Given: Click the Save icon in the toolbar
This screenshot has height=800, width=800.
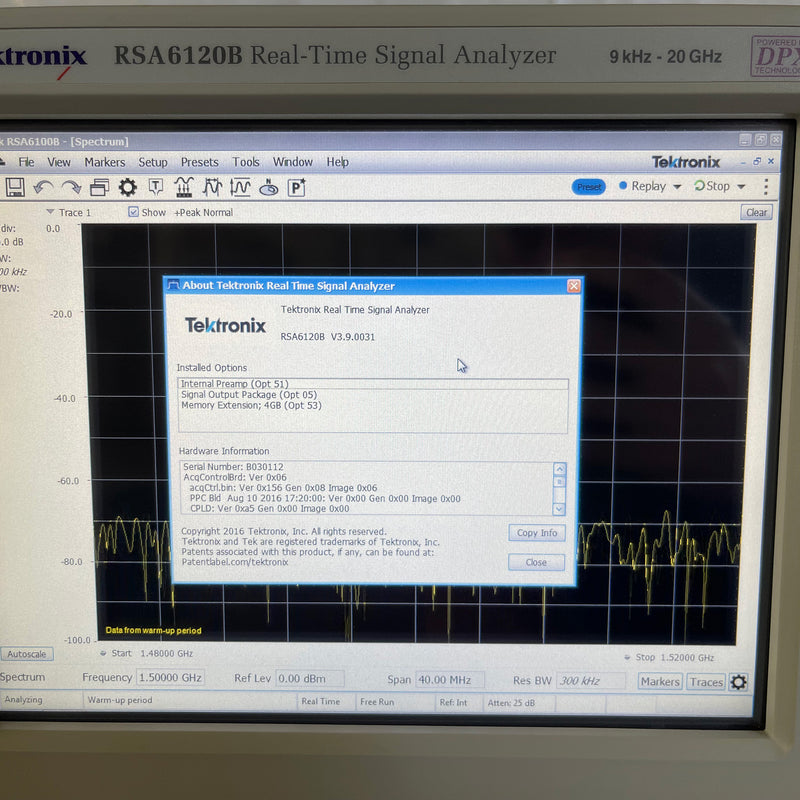Looking at the screenshot, I should (15, 187).
